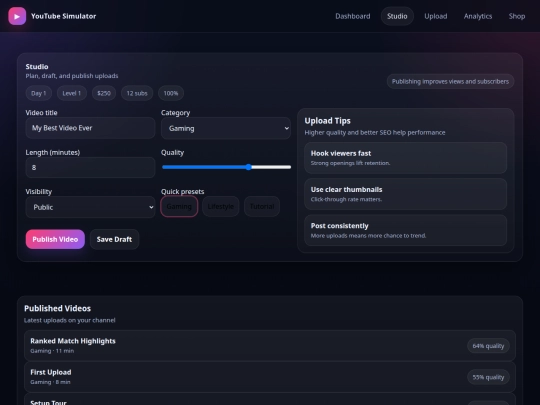Screen dimensions: 540x405
Task: Click into the Length minutes field
Action: pos(90,167)
